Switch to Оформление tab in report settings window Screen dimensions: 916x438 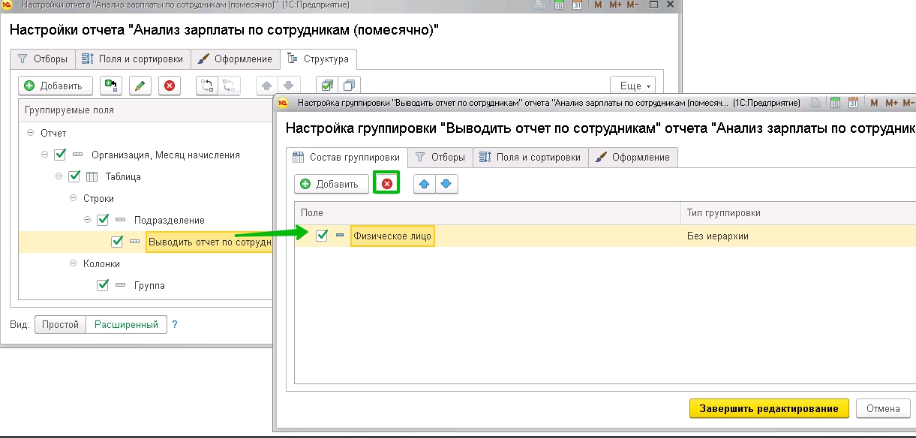point(235,59)
